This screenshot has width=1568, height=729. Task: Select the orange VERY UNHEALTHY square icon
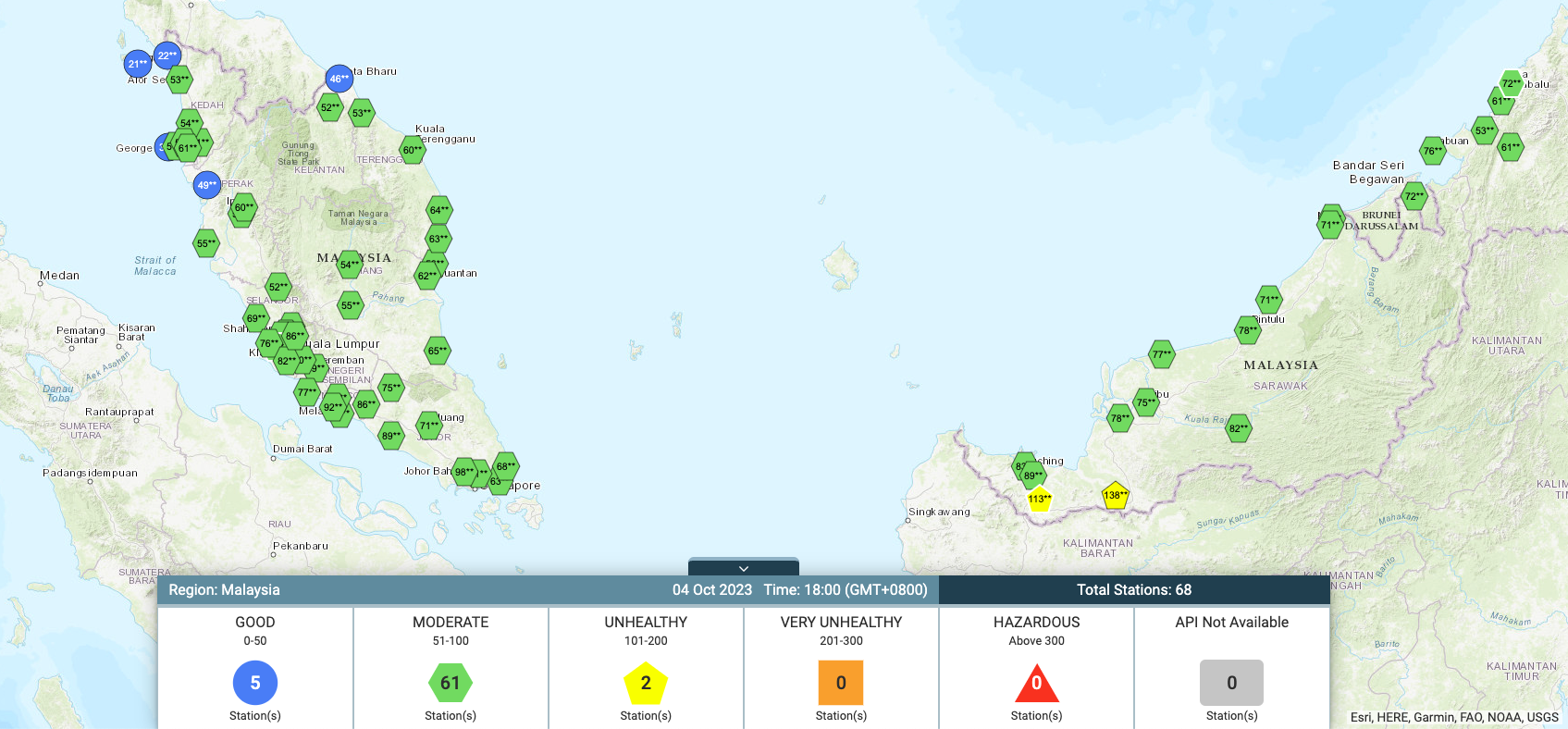point(841,683)
